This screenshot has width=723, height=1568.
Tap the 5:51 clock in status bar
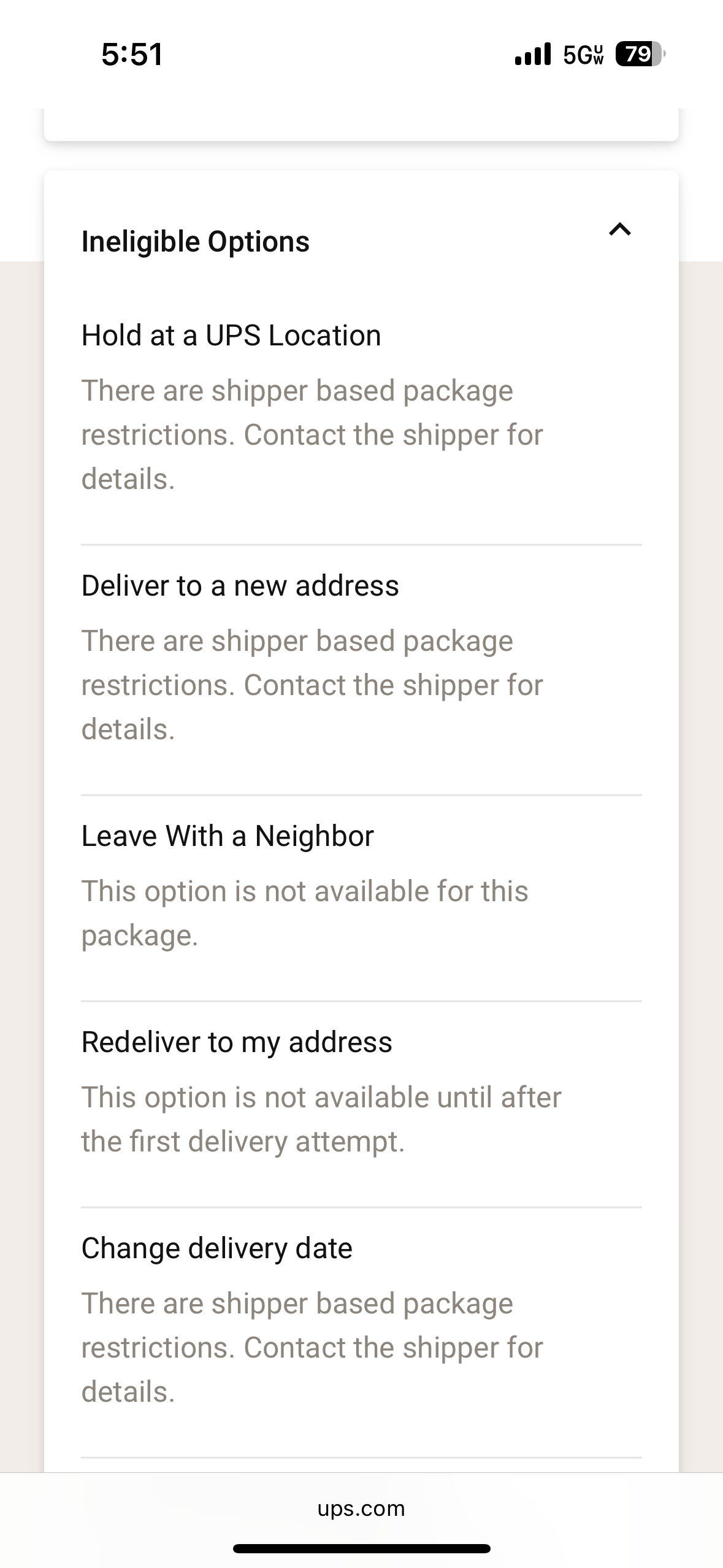tap(132, 54)
